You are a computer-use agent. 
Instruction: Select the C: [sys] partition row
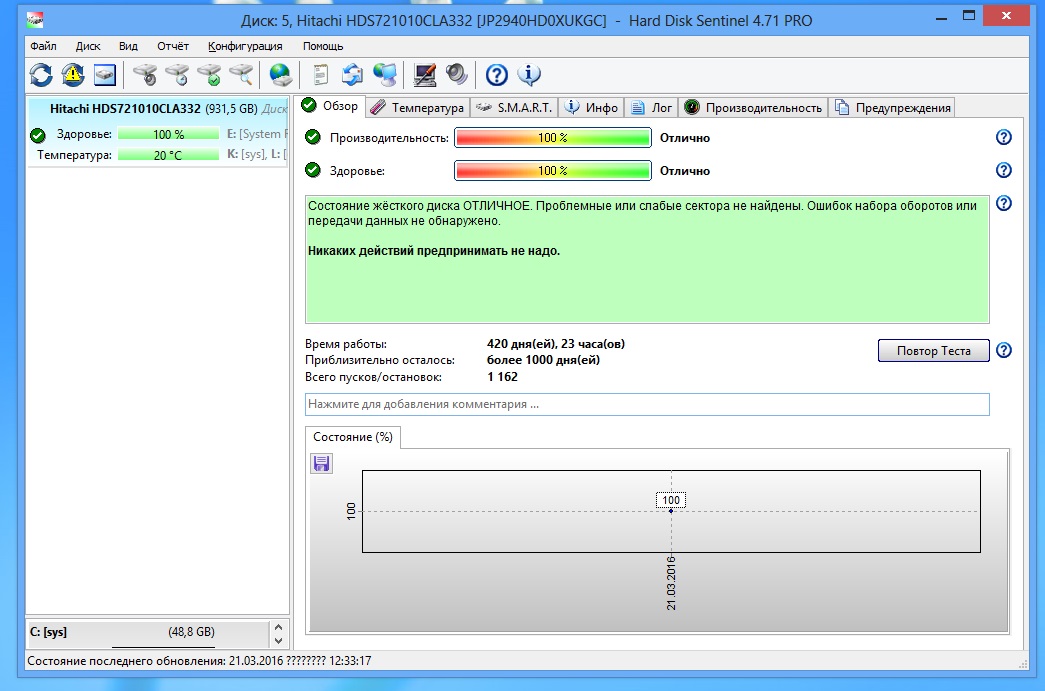(148, 632)
